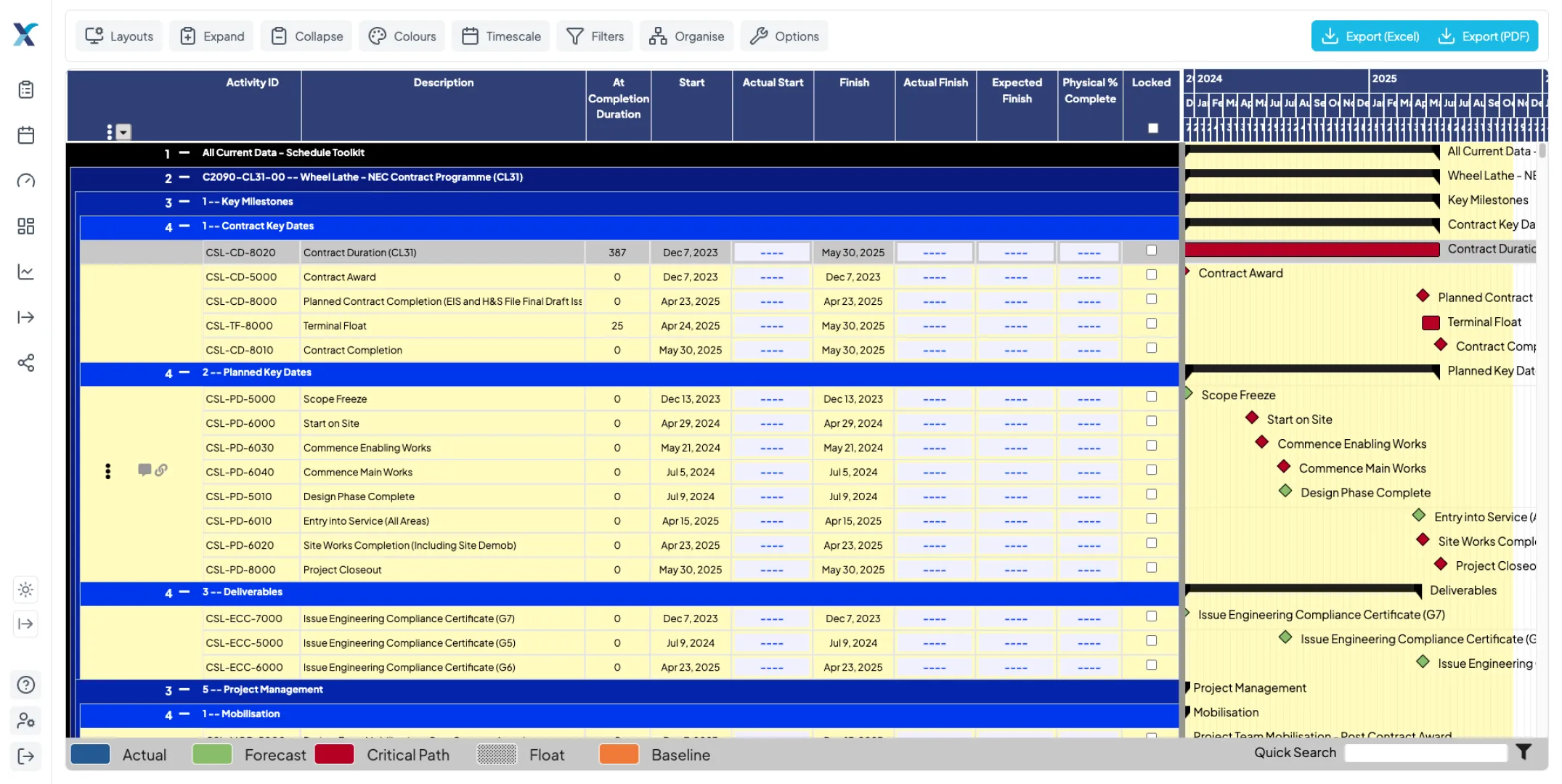Click the link icon next to CSL-PD-6040

(161, 470)
